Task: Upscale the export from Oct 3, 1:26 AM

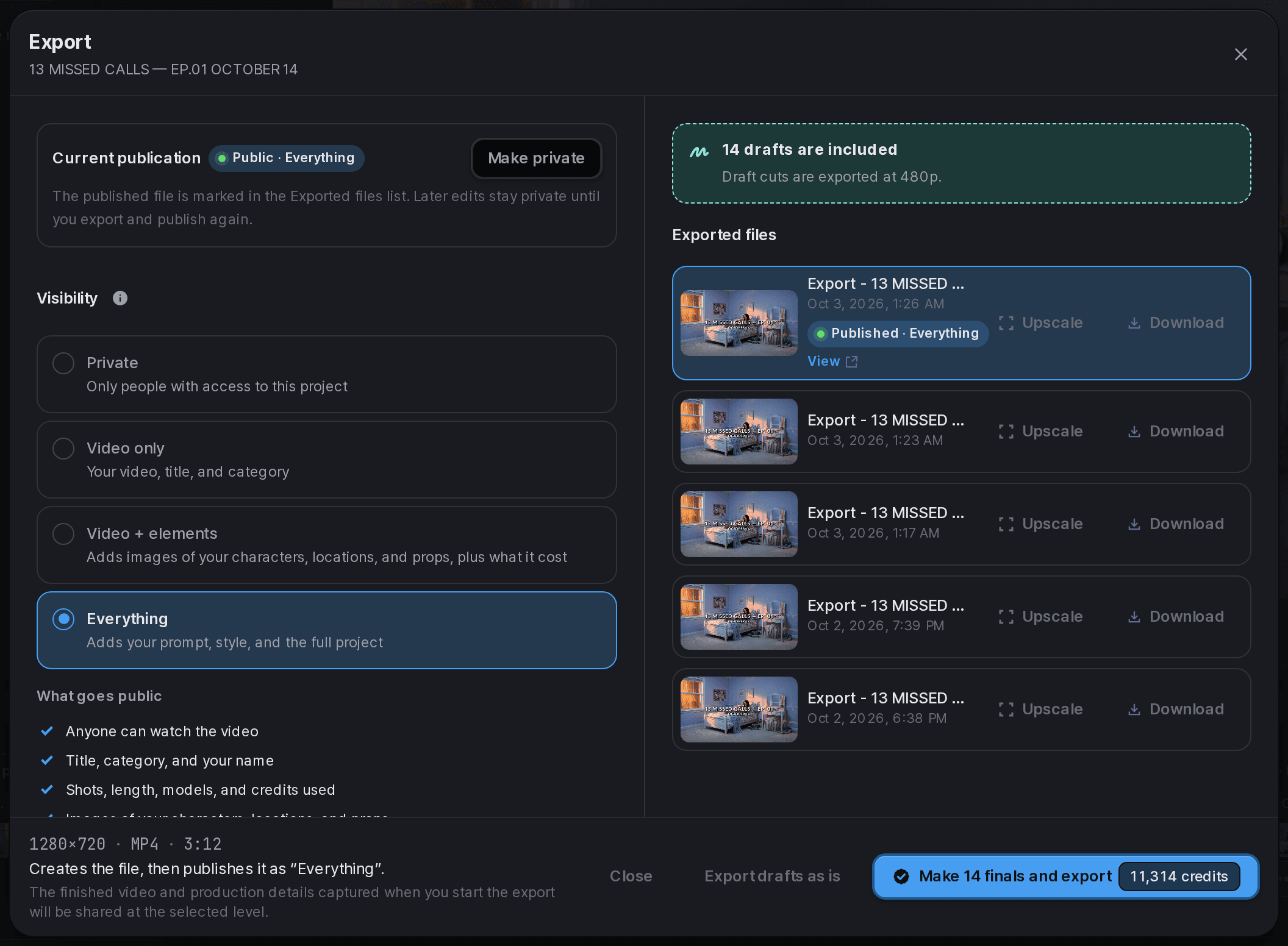Action: coord(1041,323)
